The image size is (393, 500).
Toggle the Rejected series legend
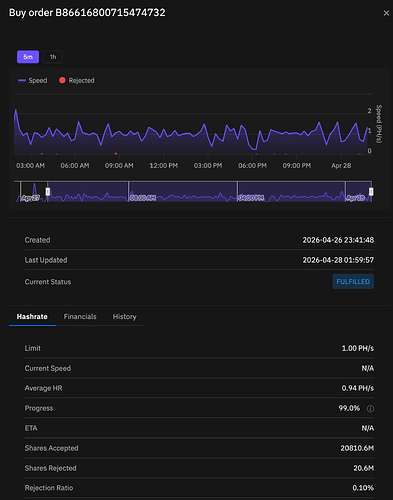77,80
